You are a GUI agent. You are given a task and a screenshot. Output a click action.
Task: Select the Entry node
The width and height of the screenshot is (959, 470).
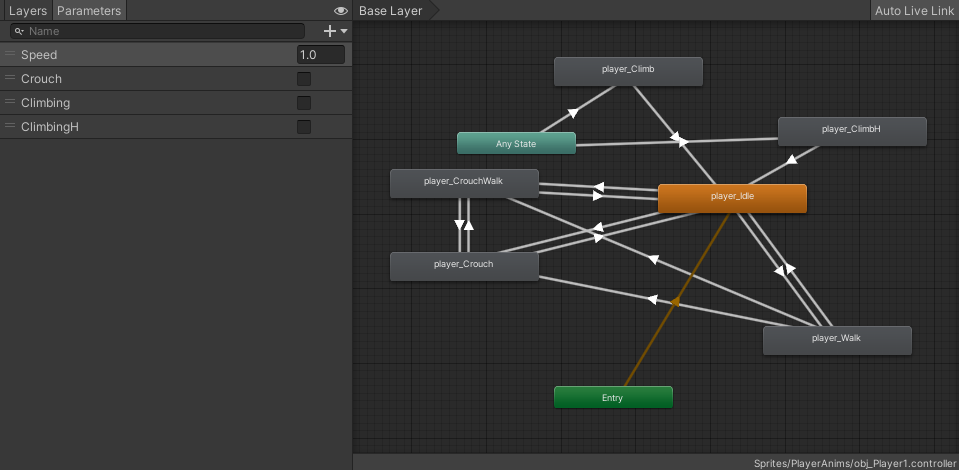tap(613, 397)
